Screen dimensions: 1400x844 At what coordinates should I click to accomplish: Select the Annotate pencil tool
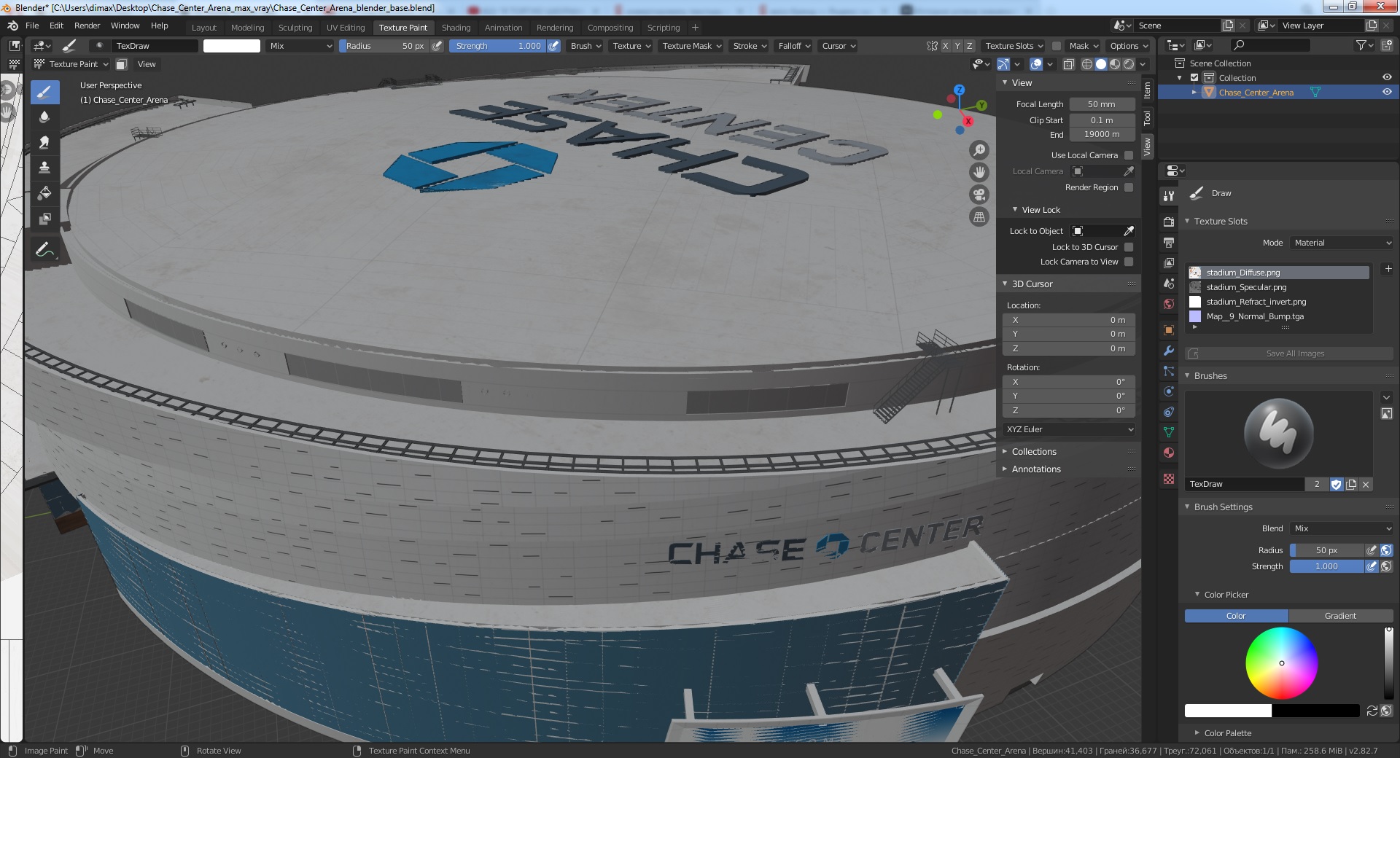click(44, 250)
